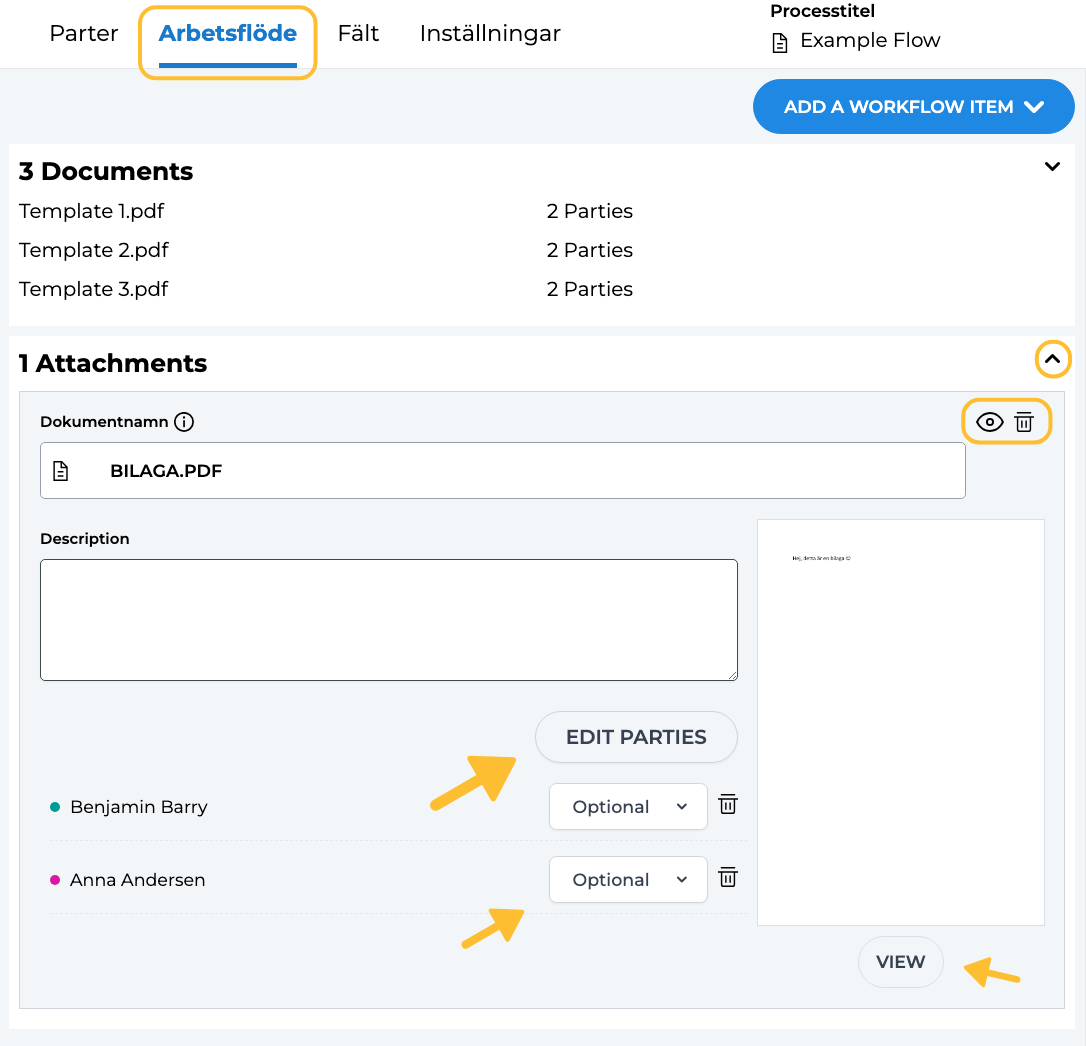Image resolution: width=1086 pixels, height=1046 pixels.
Task: Remove Anna Andersen using her trash icon
Action: tap(729, 877)
